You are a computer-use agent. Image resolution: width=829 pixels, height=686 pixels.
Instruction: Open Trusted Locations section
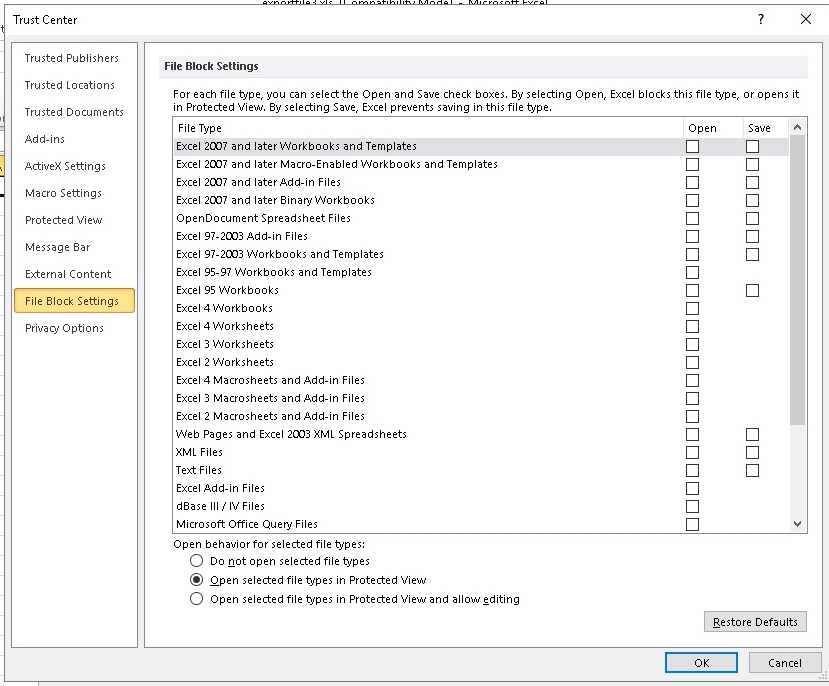point(70,85)
